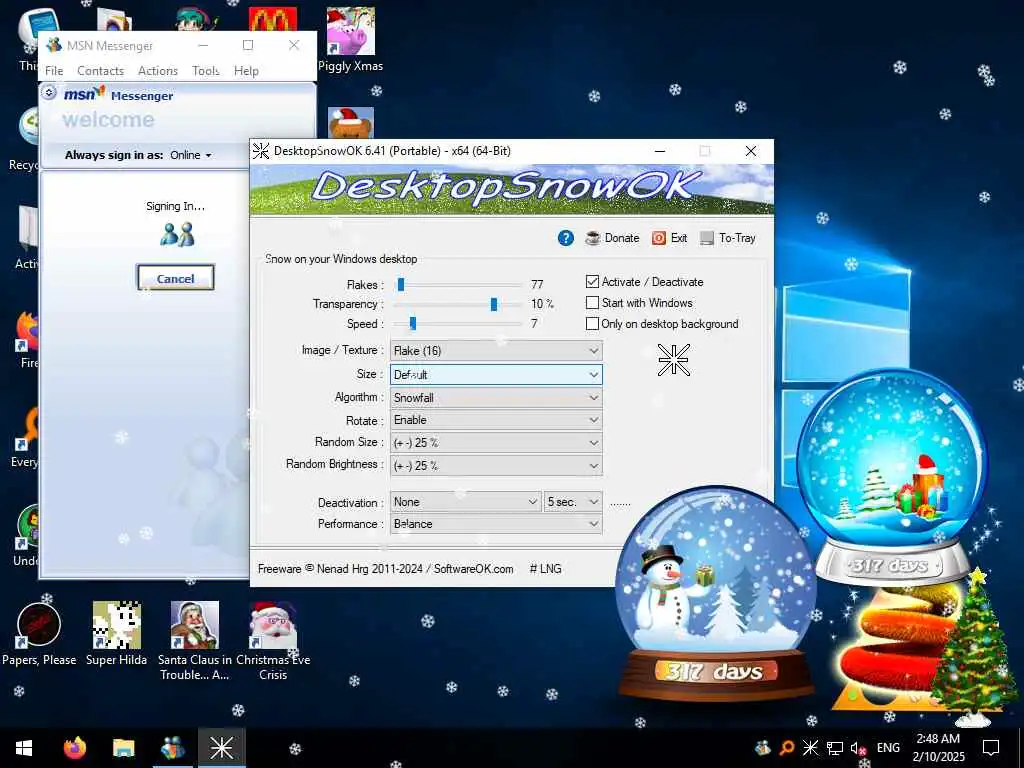Send DesktopSnowOK To-Tray
Screen dimensions: 1024x768
click(x=728, y=238)
